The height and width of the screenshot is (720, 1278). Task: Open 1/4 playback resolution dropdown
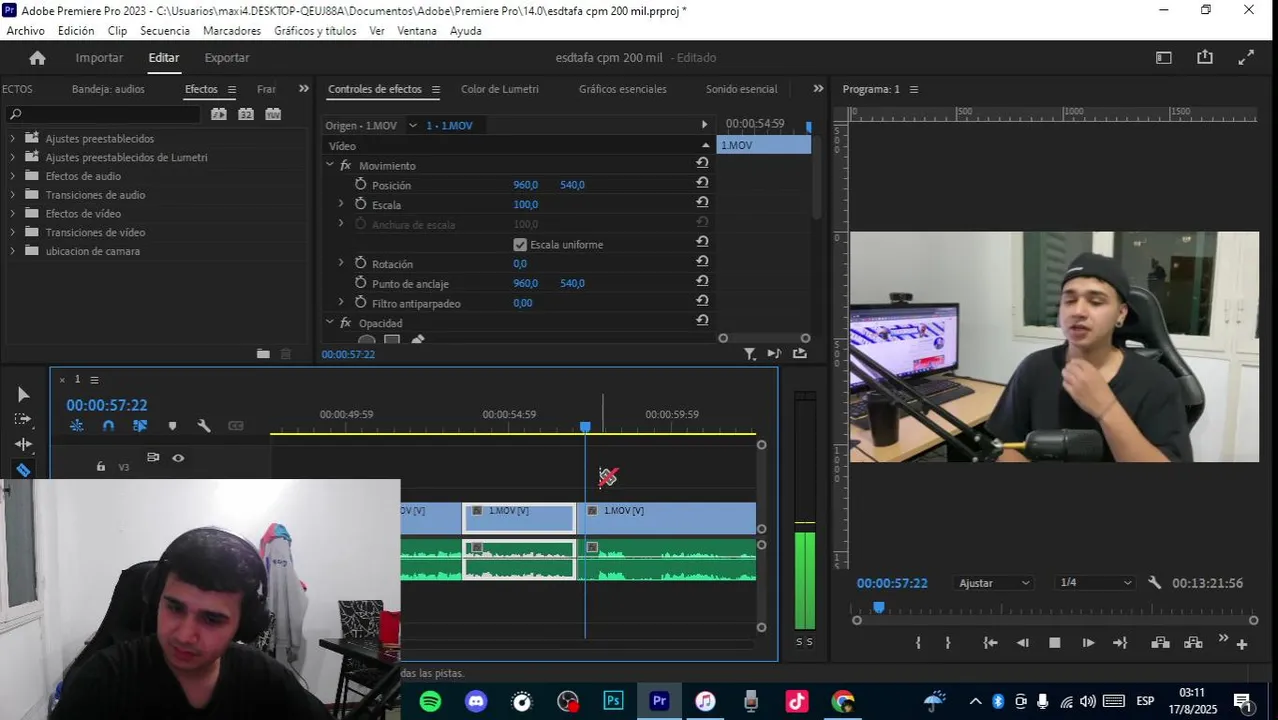(1096, 583)
